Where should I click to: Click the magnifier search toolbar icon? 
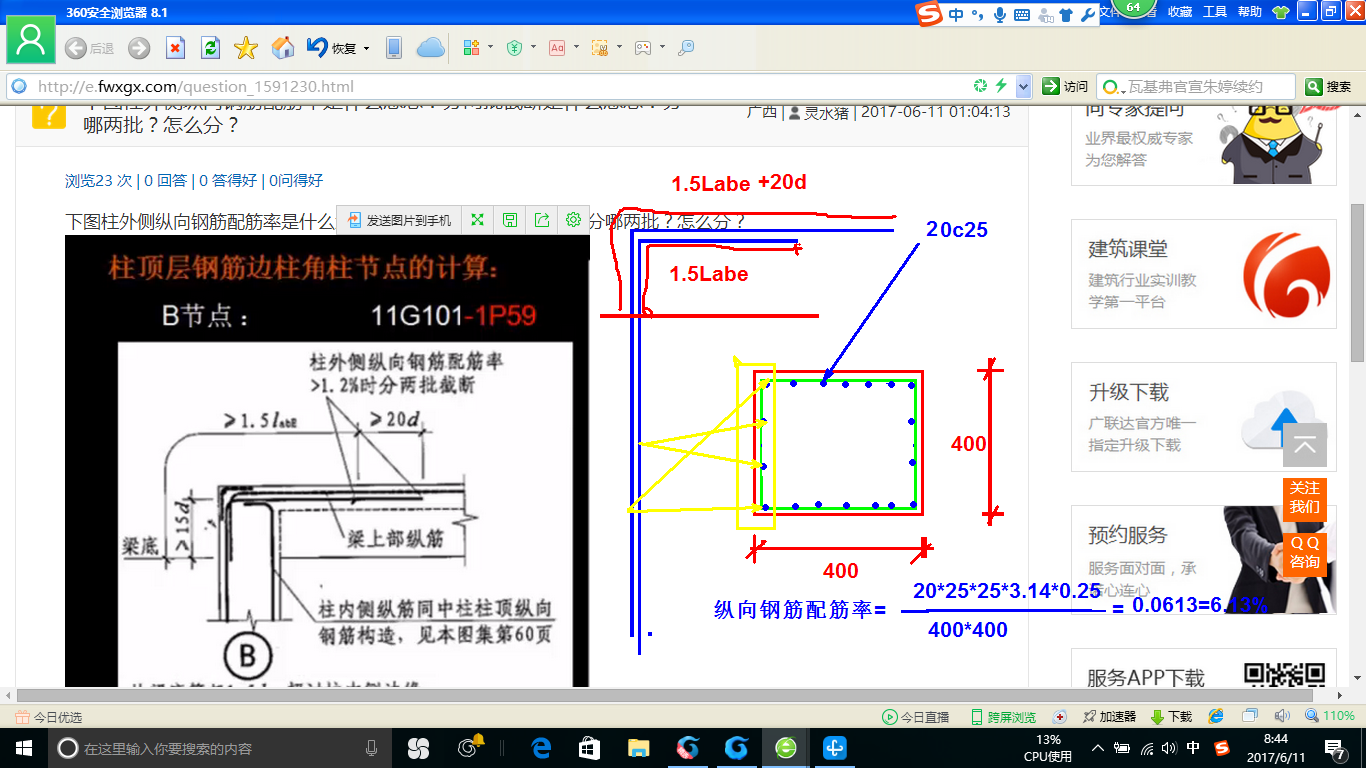pyautogui.click(x=686, y=48)
